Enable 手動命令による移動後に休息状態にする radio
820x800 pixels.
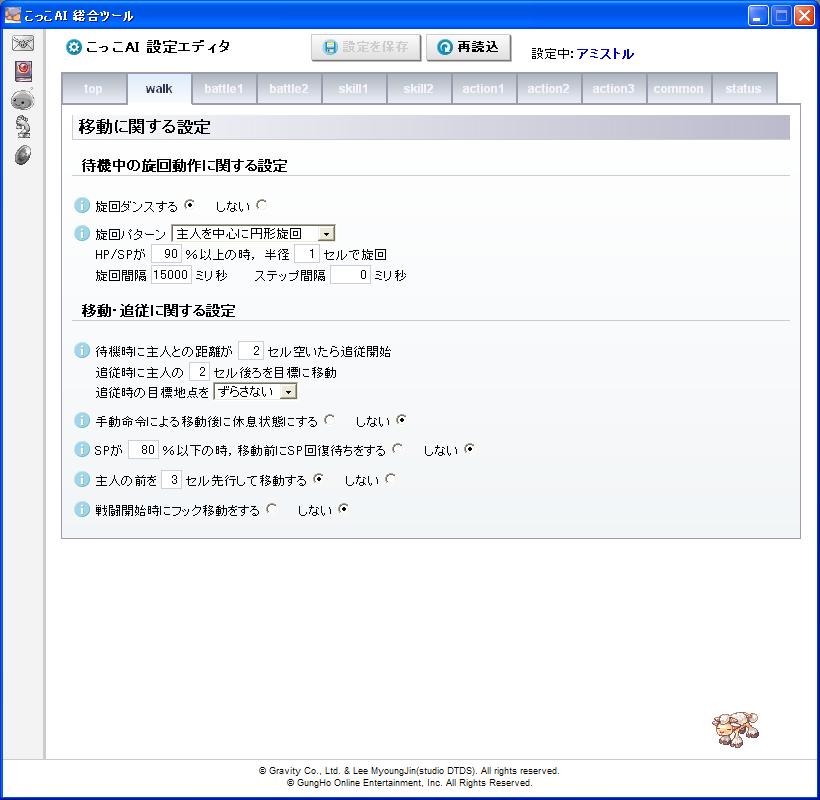tap(330, 420)
